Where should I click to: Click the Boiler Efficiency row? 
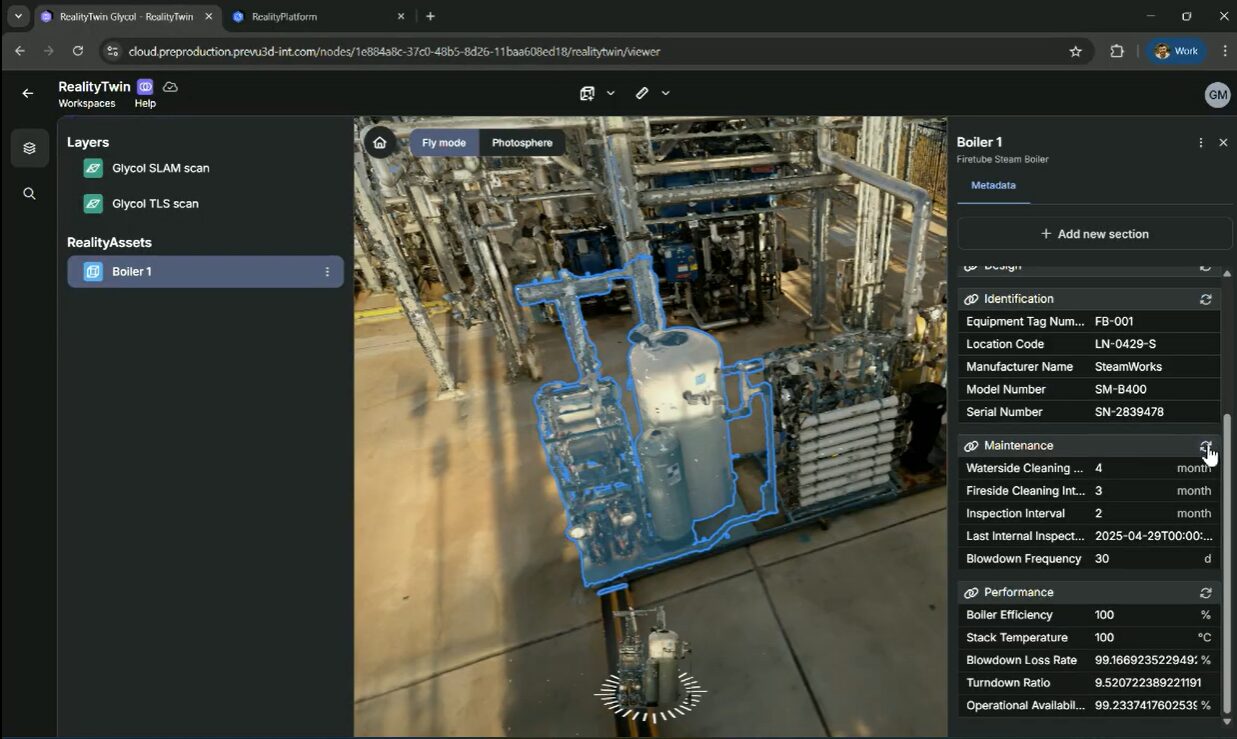click(x=1089, y=615)
